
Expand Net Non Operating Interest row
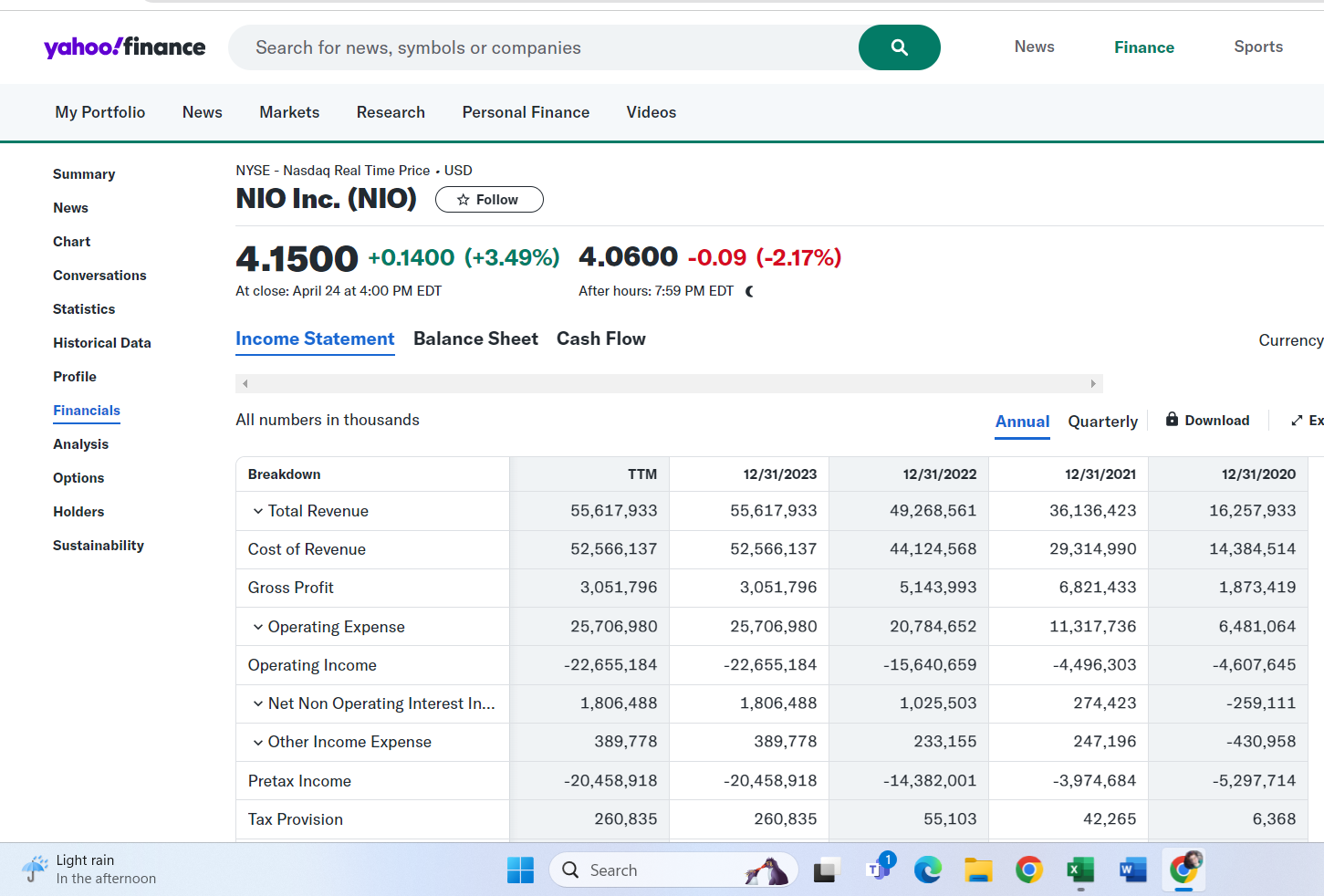258,703
